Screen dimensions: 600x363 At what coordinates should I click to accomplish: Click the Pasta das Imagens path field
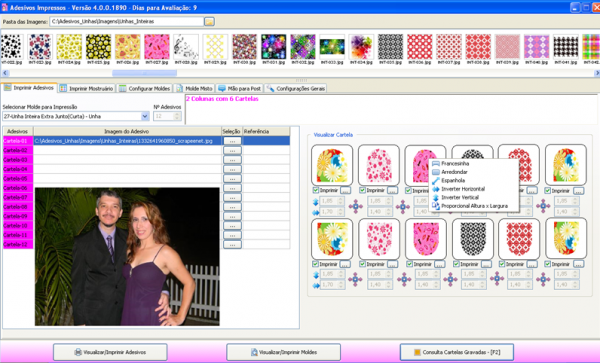(x=127, y=21)
